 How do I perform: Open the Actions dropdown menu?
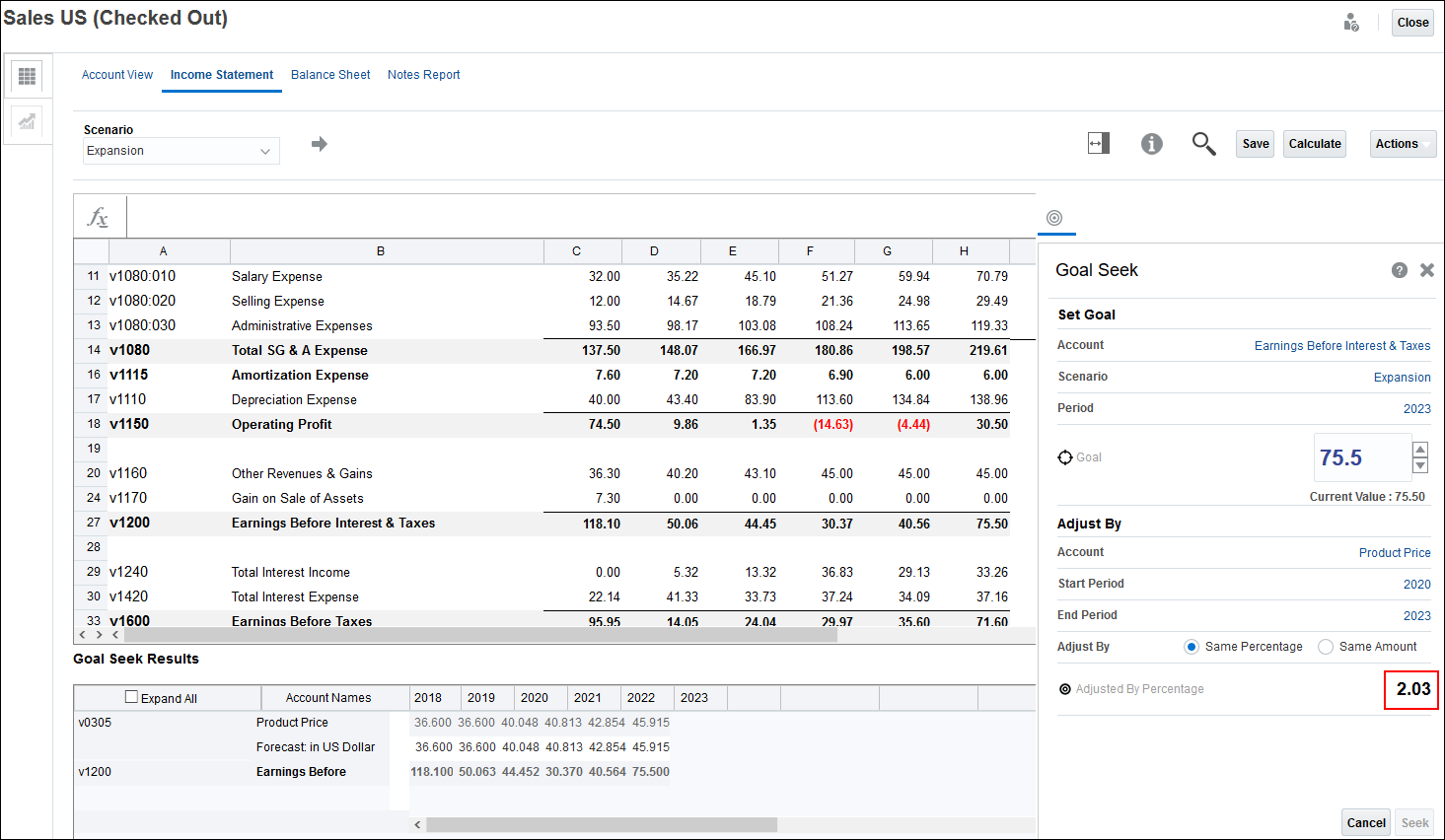coord(1402,144)
